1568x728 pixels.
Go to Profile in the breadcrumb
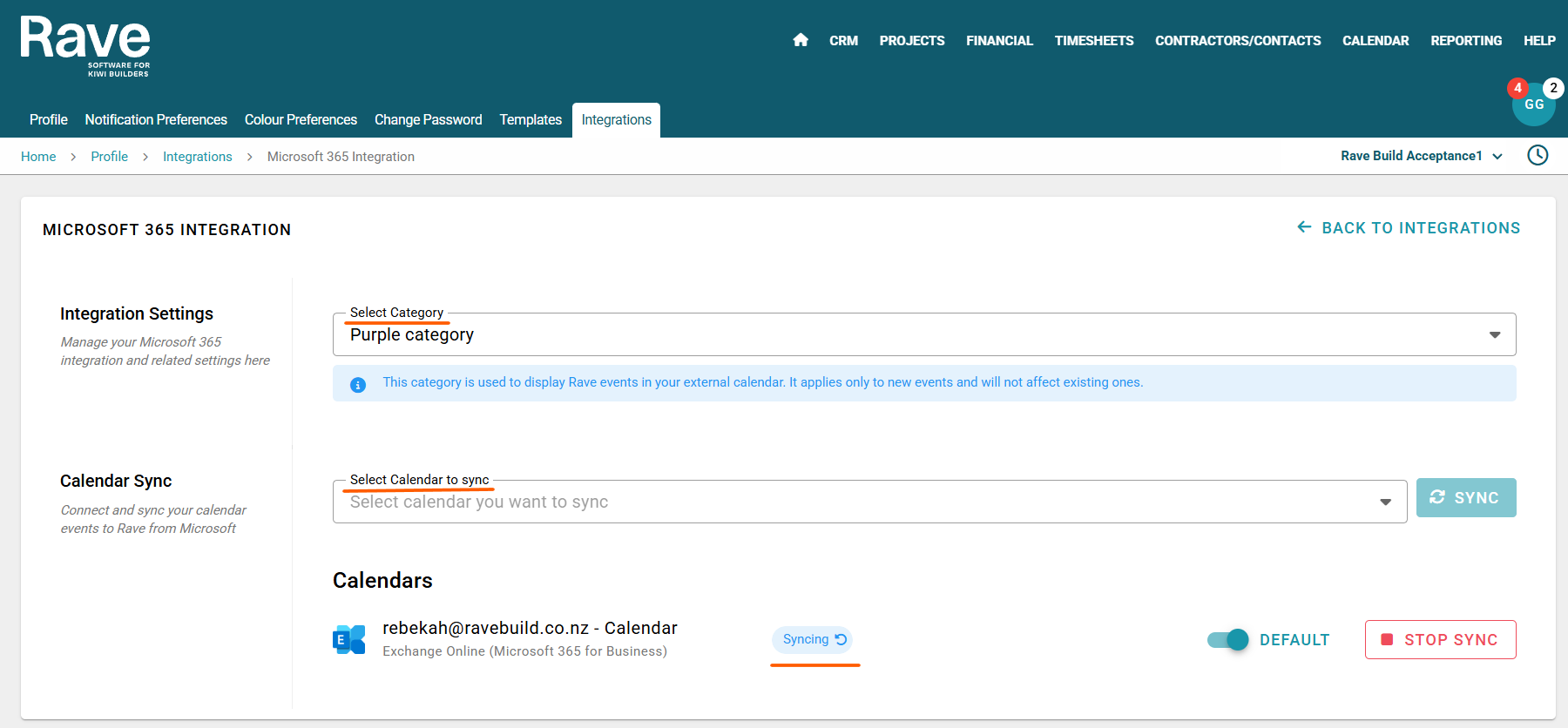(110, 157)
